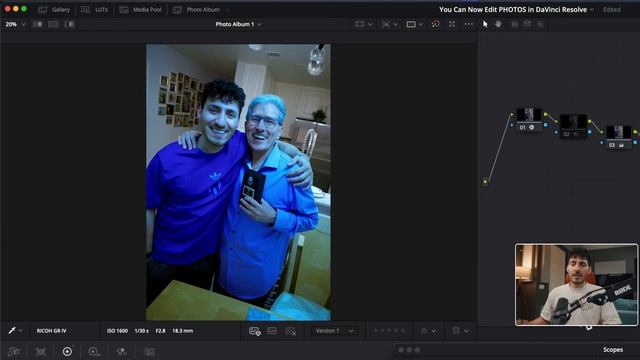The image size is (640, 360).
Task: Click the RICOH GR IV camera label
Action: click(51, 331)
